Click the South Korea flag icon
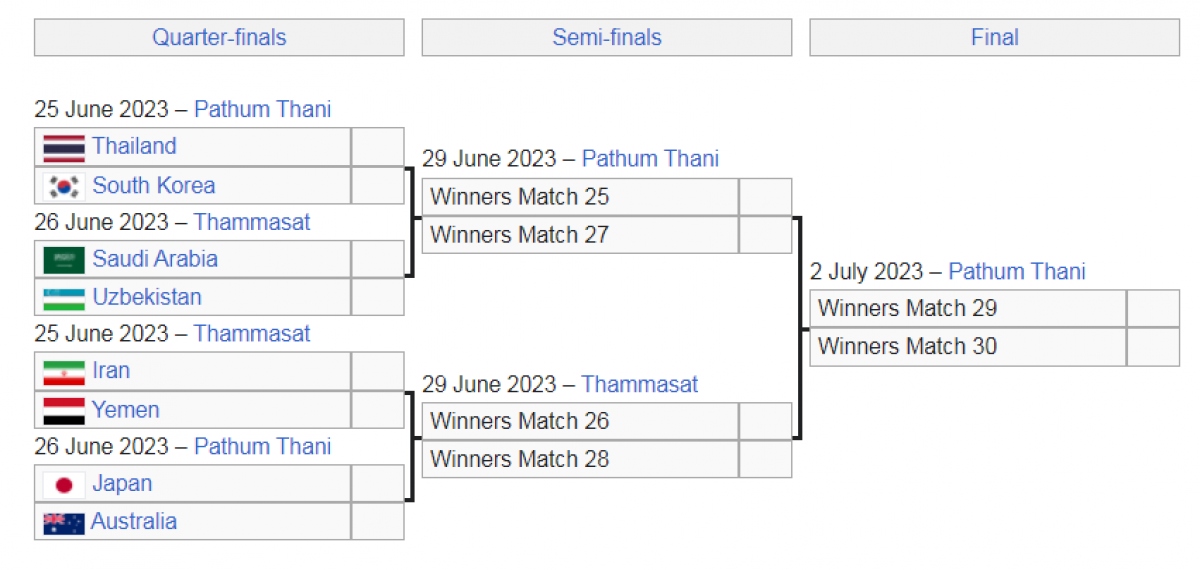 tap(64, 186)
